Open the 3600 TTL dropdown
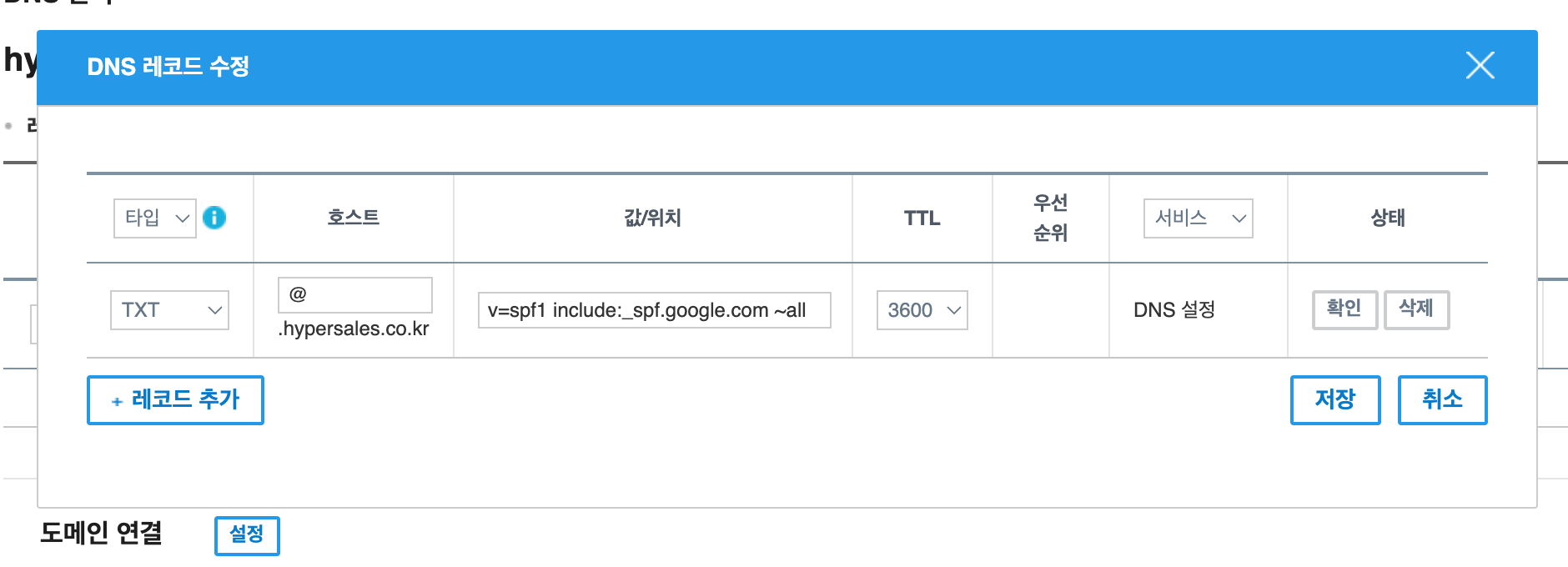The height and width of the screenshot is (567, 1568). 922,310
